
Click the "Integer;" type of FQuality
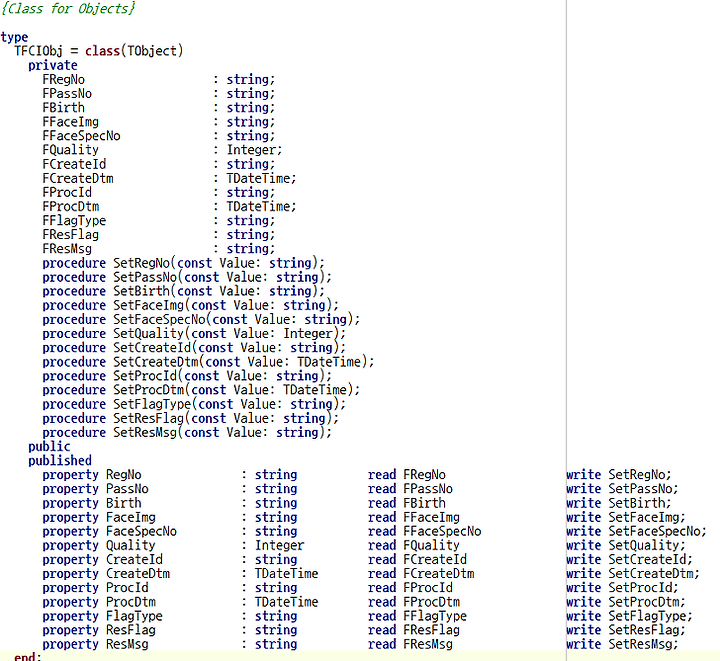(x=254, y=150)
